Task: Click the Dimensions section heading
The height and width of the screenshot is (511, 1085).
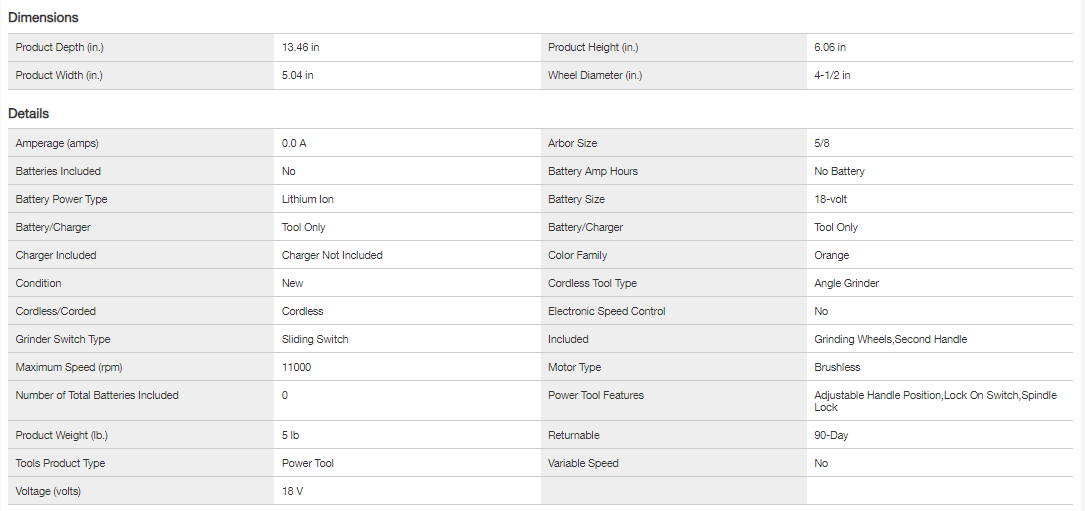Action: click(43, 17)
